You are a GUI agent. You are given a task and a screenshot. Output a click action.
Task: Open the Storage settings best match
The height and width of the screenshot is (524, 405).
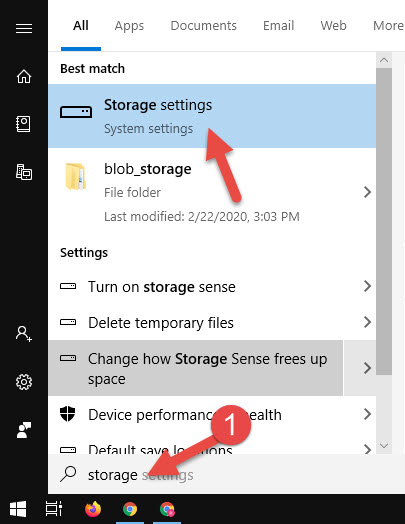212,116
